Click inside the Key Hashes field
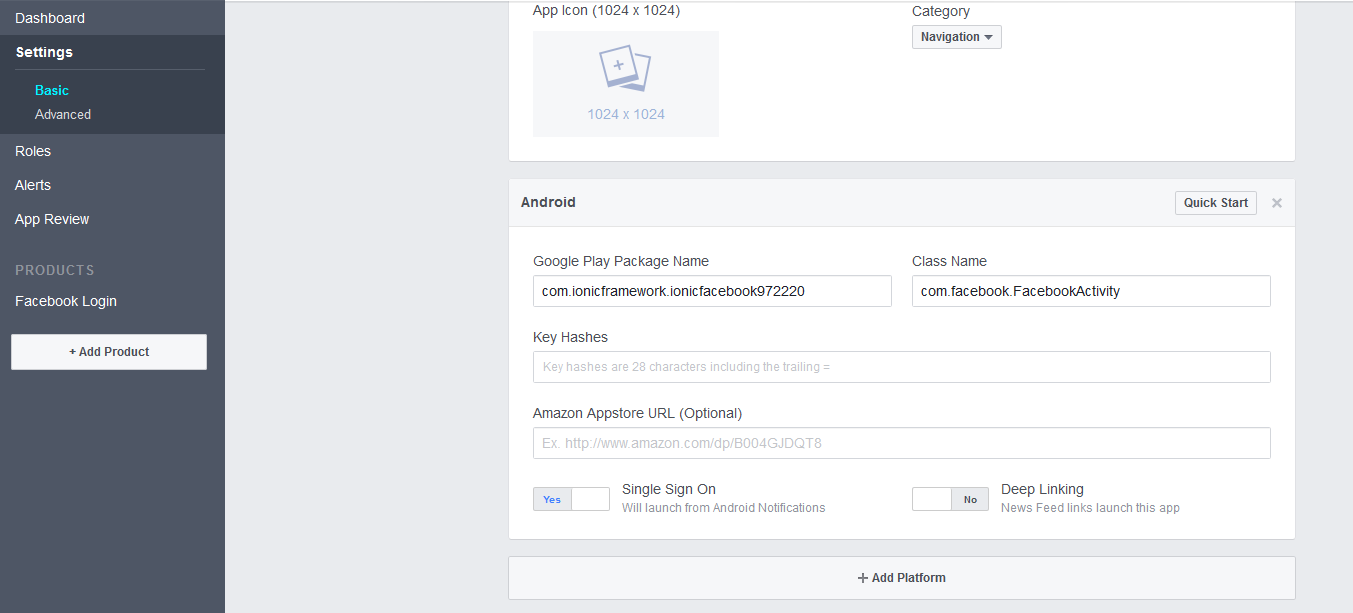This screenshot has width=1353, height=613. click(x=900, y=367)
